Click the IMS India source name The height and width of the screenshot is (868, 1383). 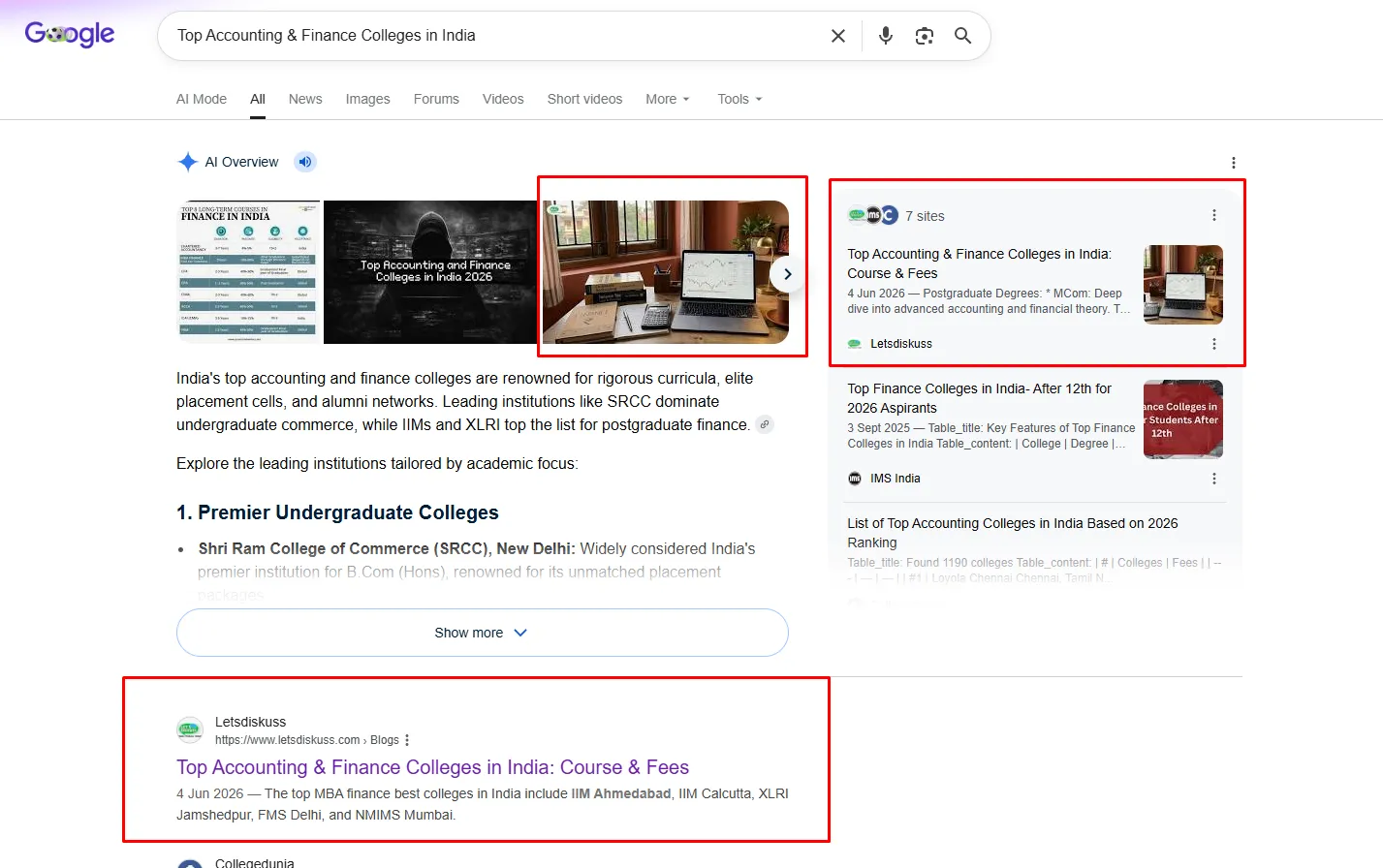pos(896,479)
